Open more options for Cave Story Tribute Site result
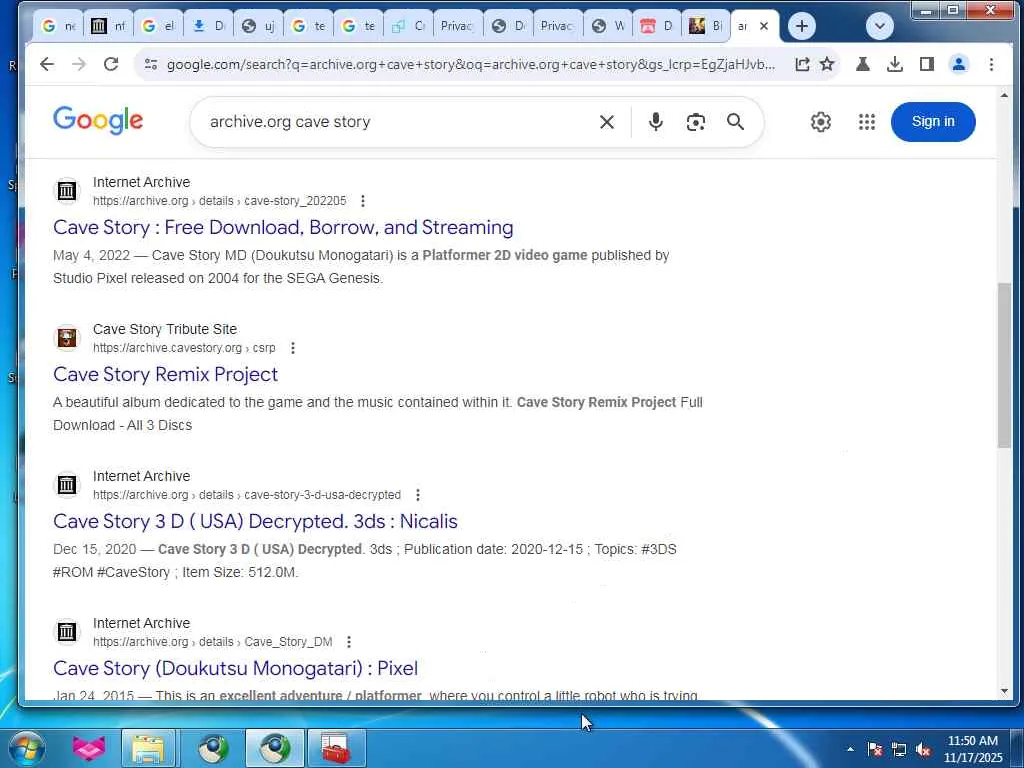1024x768 pixels. coord(293,348)
